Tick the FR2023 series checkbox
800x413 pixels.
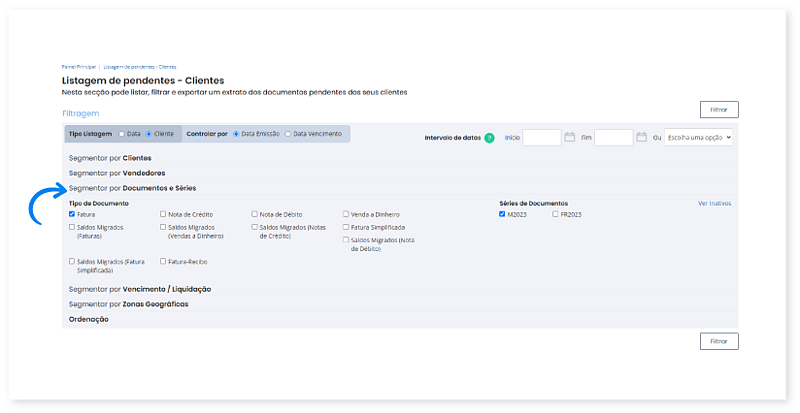555,214
